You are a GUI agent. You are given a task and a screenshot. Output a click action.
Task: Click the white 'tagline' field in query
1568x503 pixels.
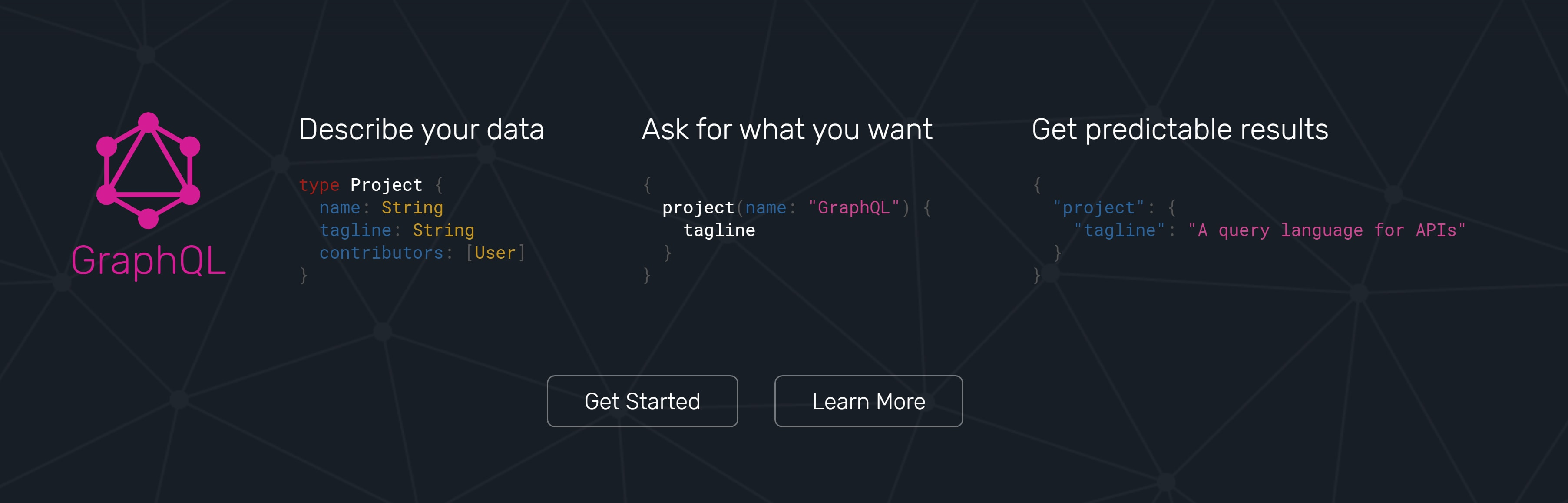[x=719, y=230]
